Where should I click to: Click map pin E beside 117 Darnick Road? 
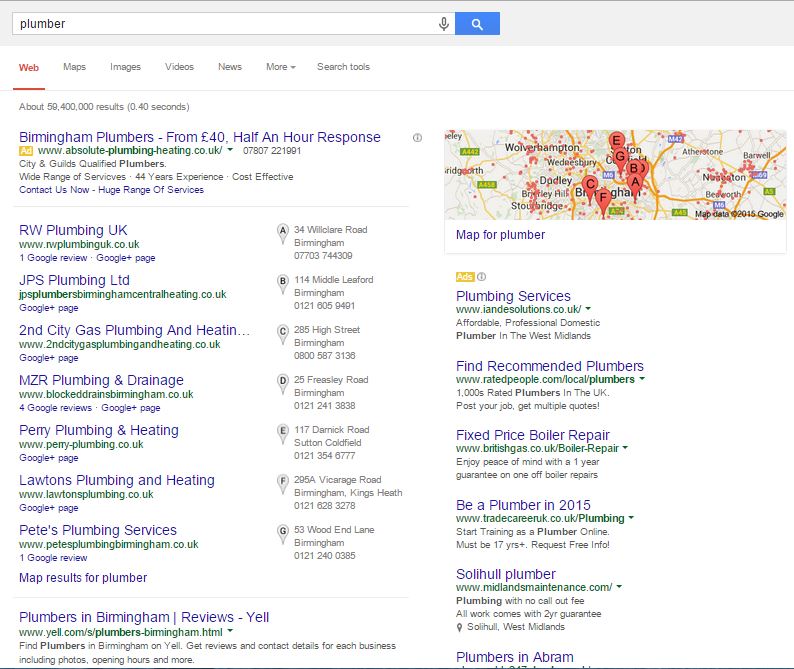coord(283,434)
